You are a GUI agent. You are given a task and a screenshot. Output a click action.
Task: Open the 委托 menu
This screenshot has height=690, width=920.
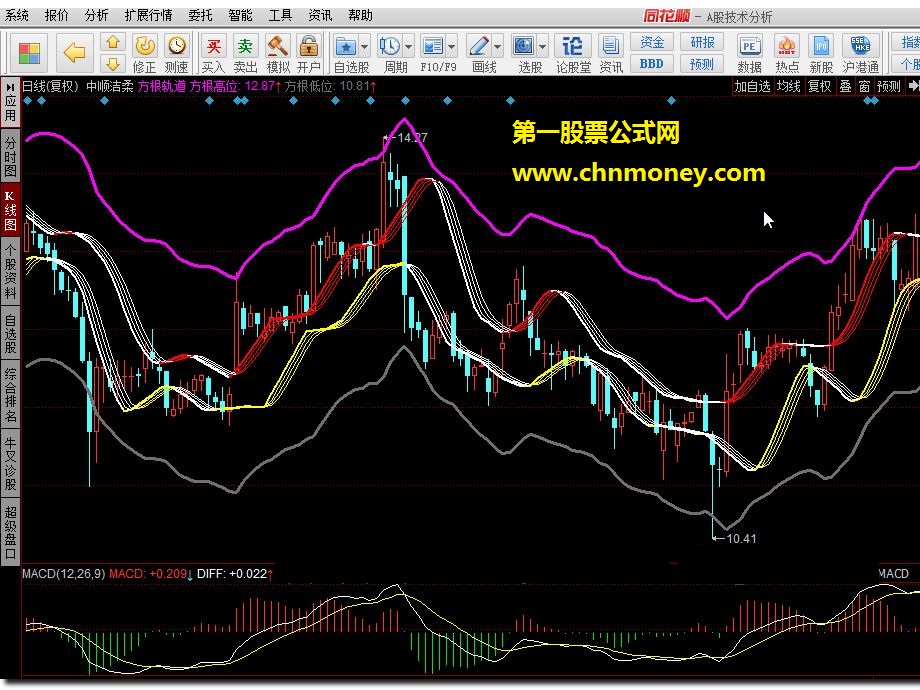[x=200, y=15]
